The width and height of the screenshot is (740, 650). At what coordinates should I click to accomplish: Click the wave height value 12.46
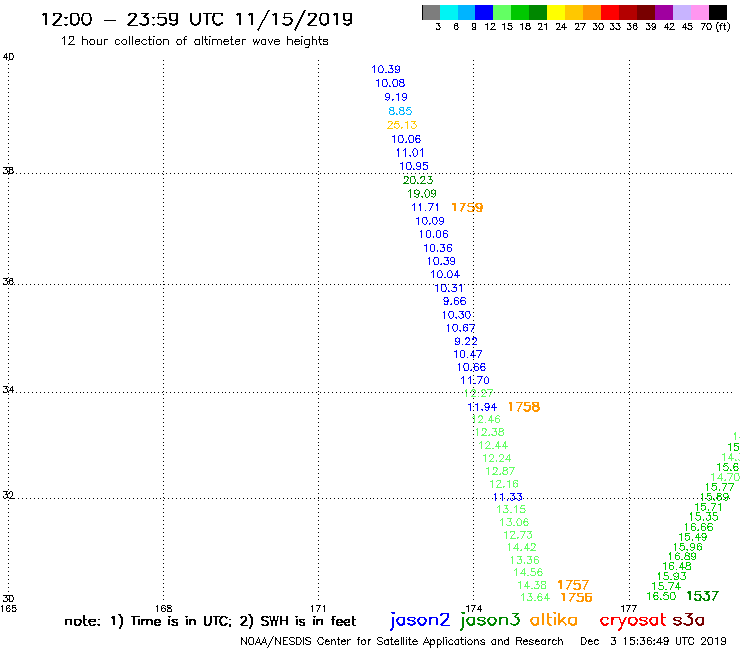(x=486, y=419)
